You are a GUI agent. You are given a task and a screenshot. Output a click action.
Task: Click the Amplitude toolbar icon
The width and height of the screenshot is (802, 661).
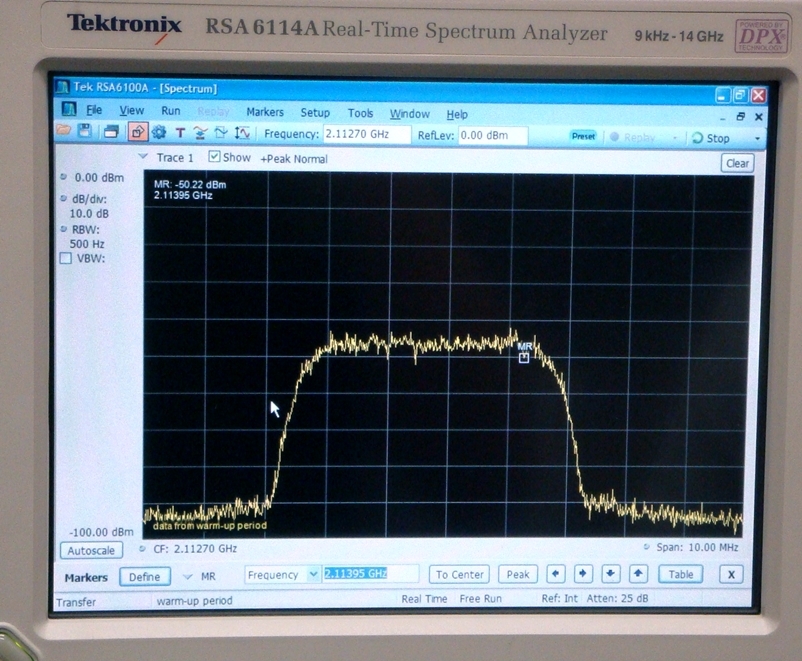point(242,134)
